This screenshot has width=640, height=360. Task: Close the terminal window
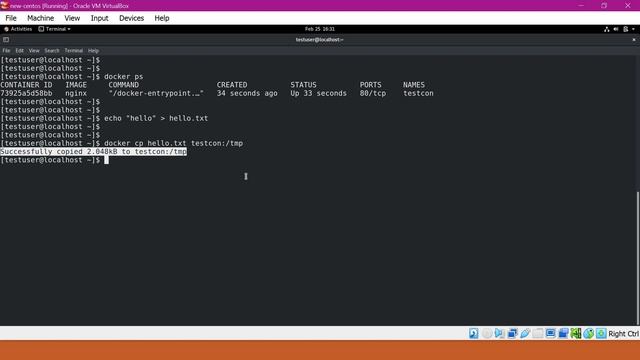633,40
